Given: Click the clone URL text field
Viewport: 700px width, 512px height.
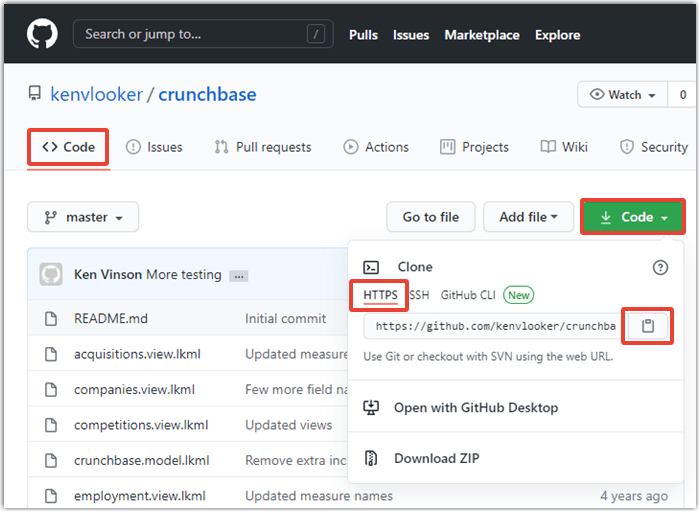Looking at the screenshot, I should (496, 326).
